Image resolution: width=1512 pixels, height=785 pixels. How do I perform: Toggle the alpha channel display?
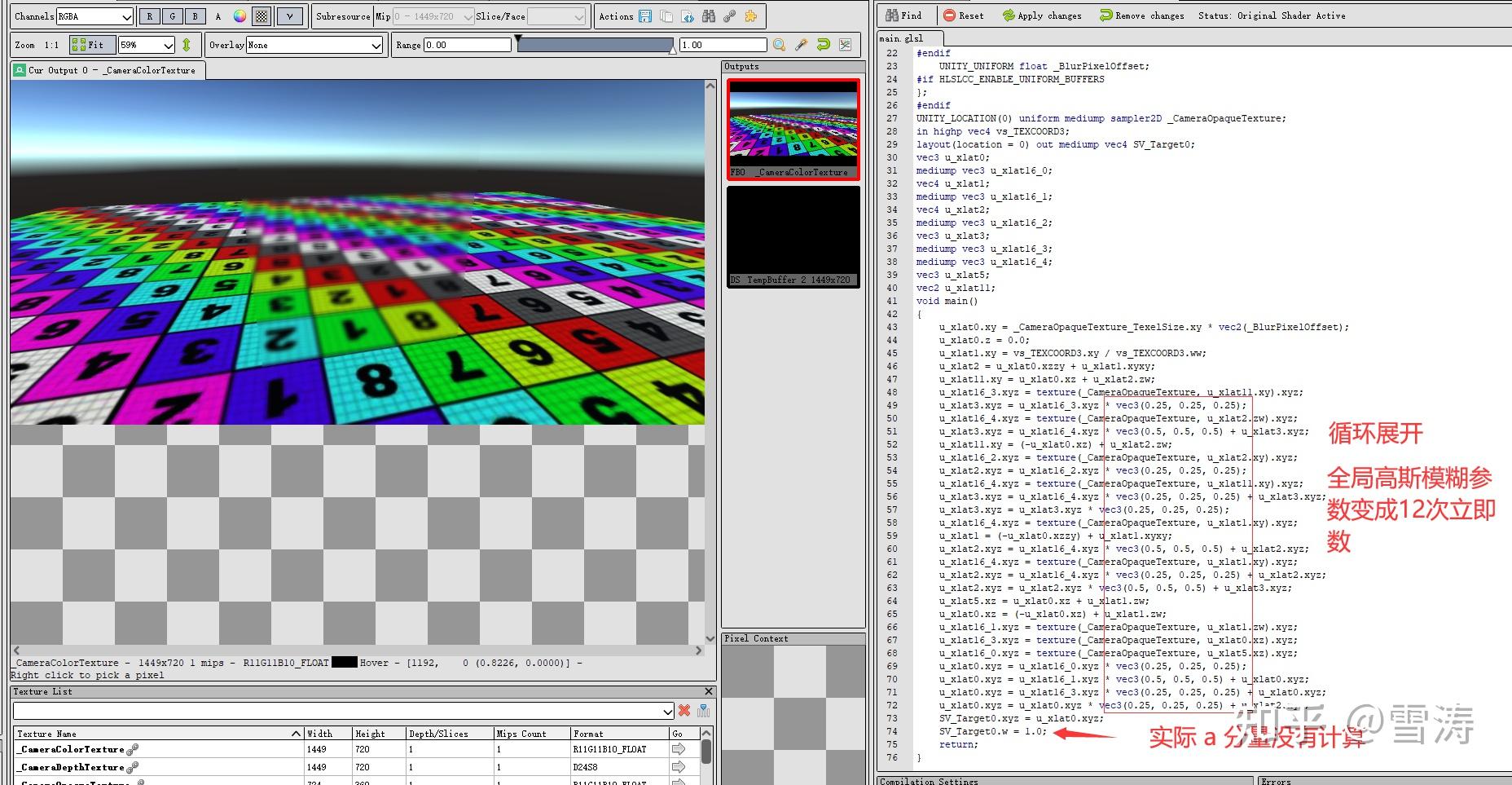218,15
